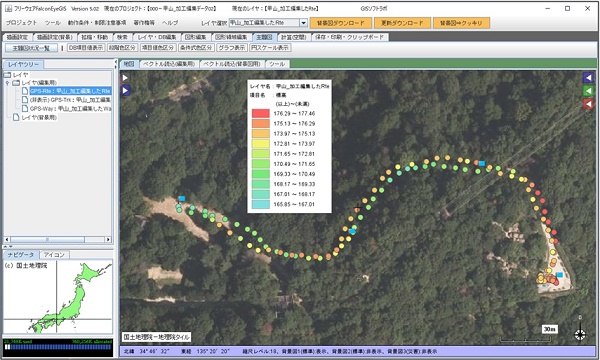Click the Japan navigator map thumbnail

[58, 297]
